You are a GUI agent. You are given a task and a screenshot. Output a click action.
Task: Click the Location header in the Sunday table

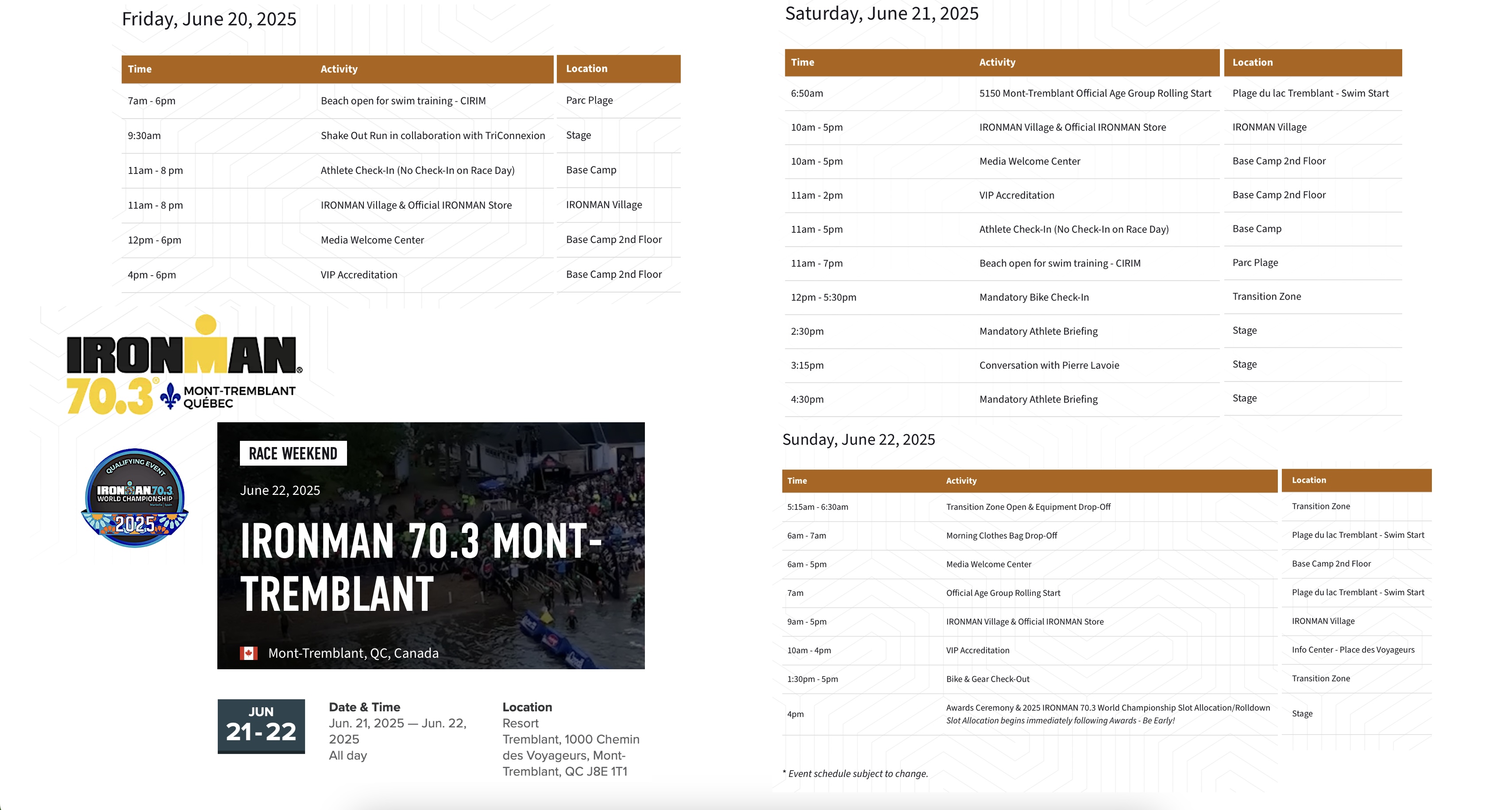click(1308, 480)
